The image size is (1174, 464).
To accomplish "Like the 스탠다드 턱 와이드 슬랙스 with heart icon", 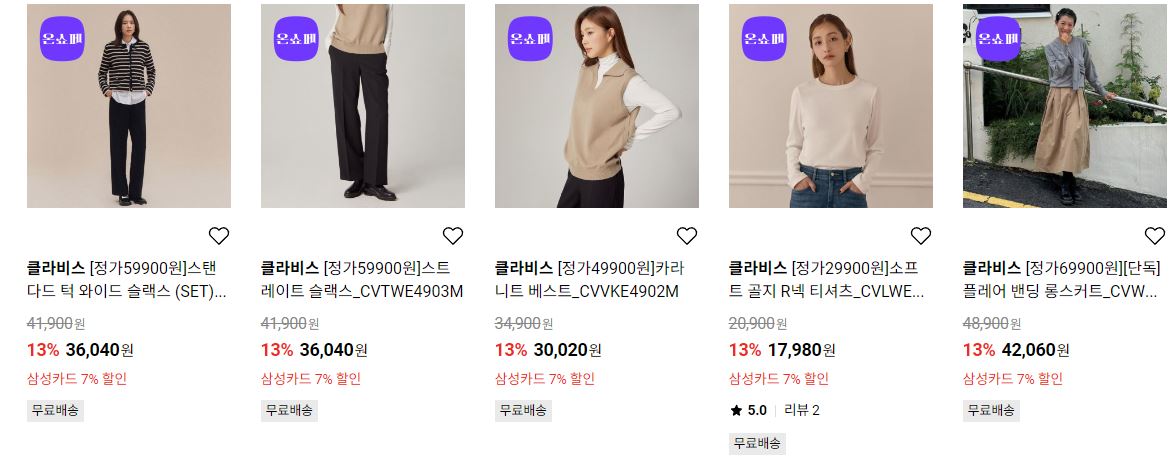I will tap(219, 236).
